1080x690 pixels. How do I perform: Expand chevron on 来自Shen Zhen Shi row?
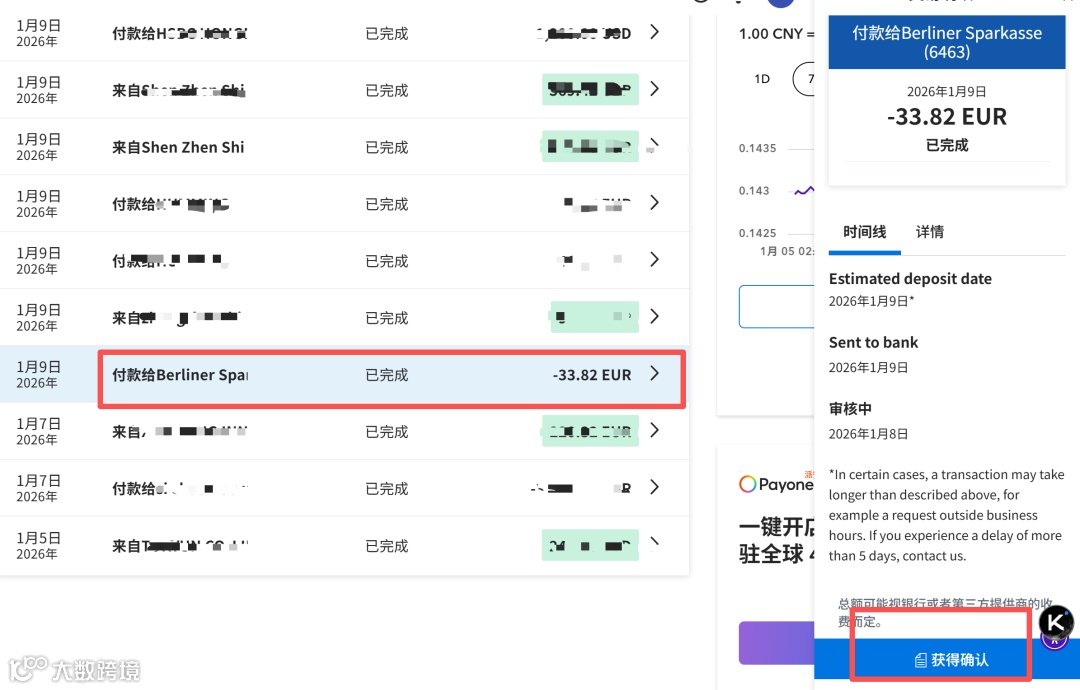point(654,145)
